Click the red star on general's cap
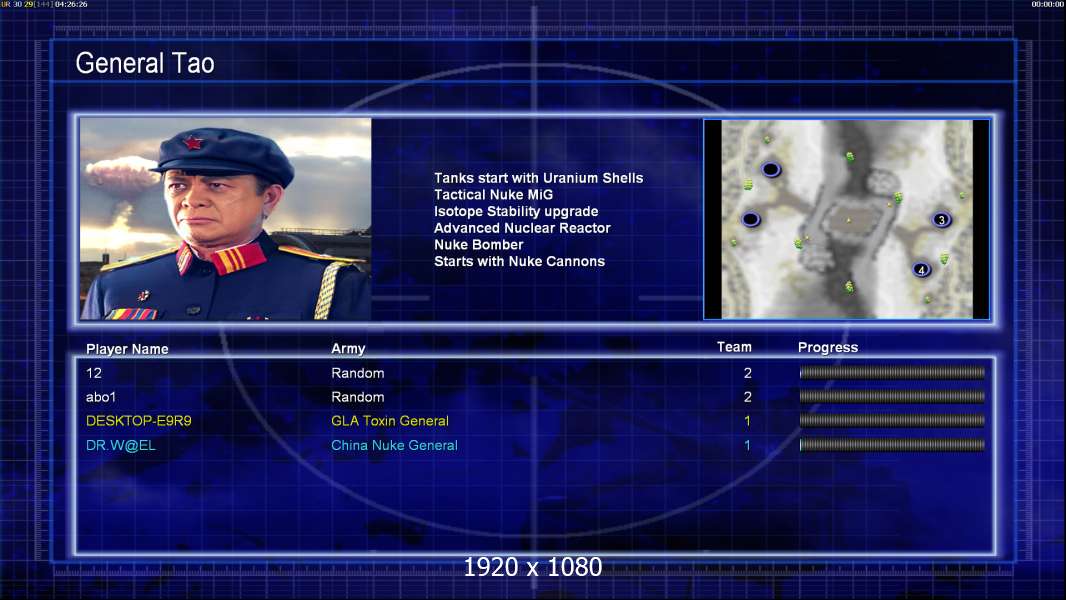This screenshot has height=600, width=1066. coord(192,143)
